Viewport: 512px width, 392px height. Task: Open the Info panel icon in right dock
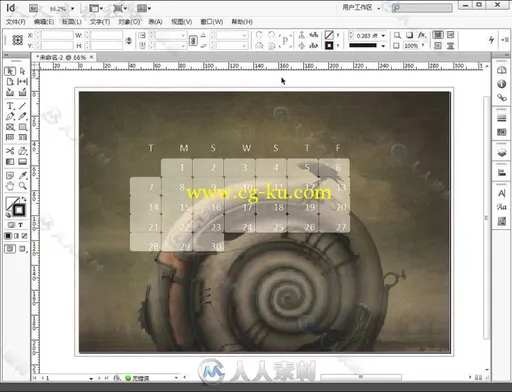(x=501, y=84)
